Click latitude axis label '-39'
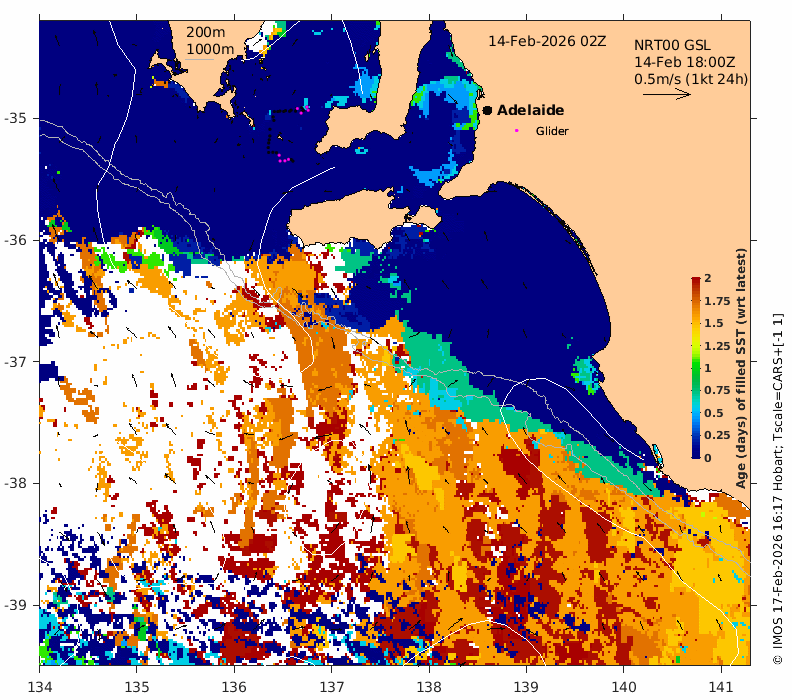Image resolution: width=792 pixels, height=700 pixels. click(x=15, y=605)
